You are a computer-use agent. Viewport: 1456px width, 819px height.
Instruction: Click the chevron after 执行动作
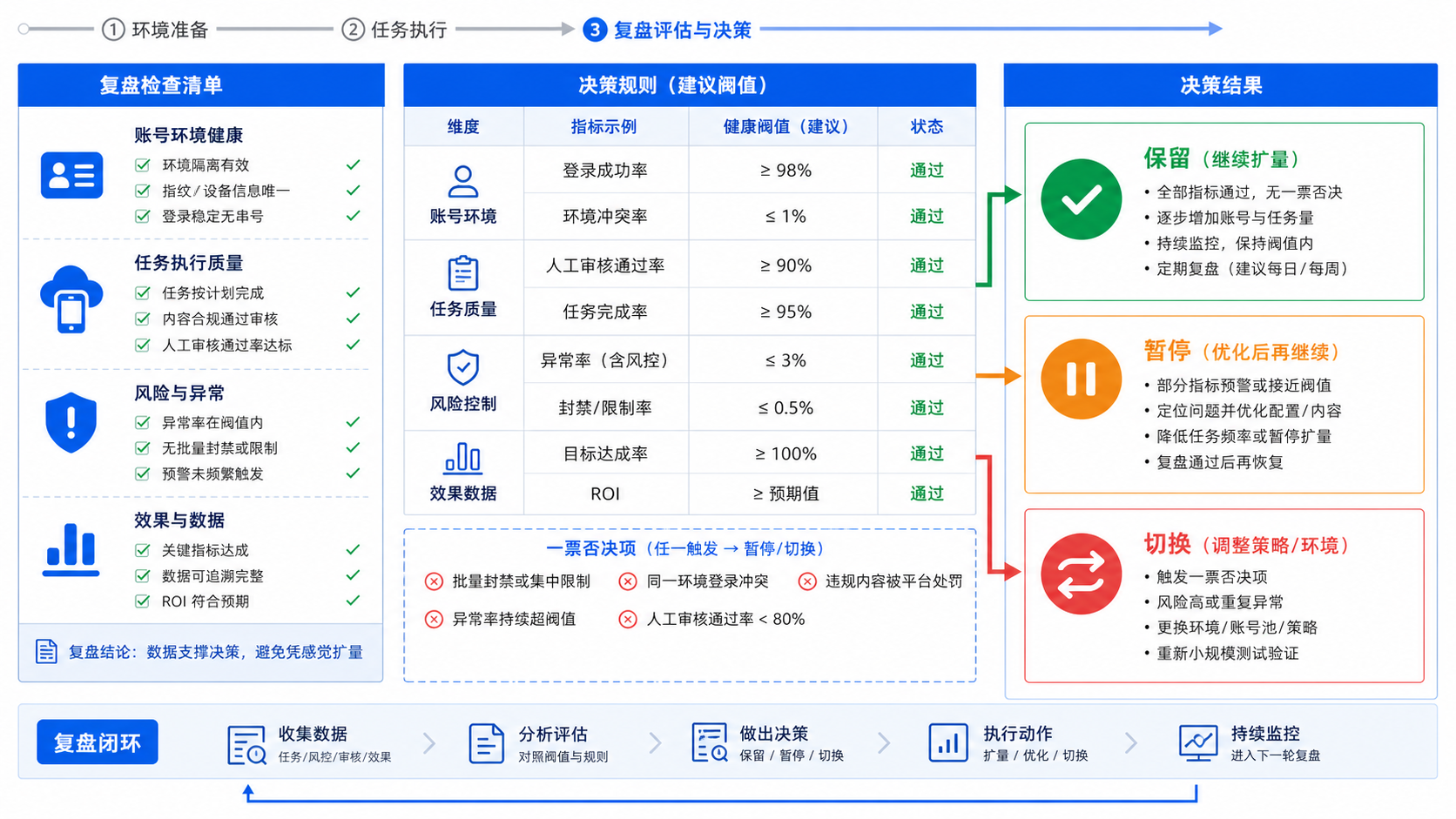point(1130,743)
